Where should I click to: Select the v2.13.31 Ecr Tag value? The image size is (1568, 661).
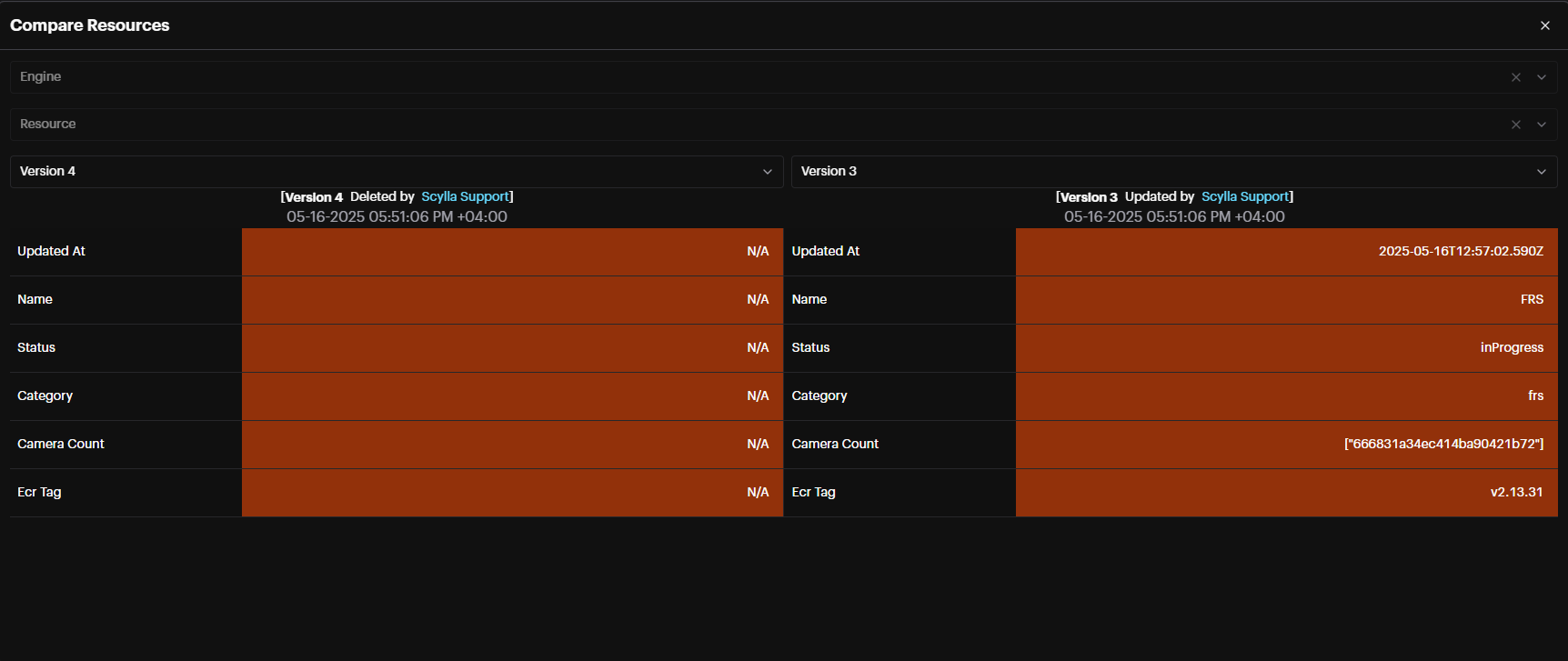[x=1516, y=493]
